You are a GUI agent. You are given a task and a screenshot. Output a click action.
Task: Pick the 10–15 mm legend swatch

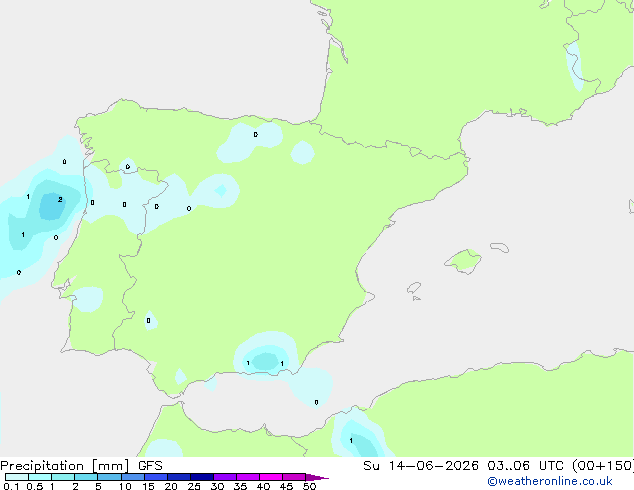tap(132, 477)
